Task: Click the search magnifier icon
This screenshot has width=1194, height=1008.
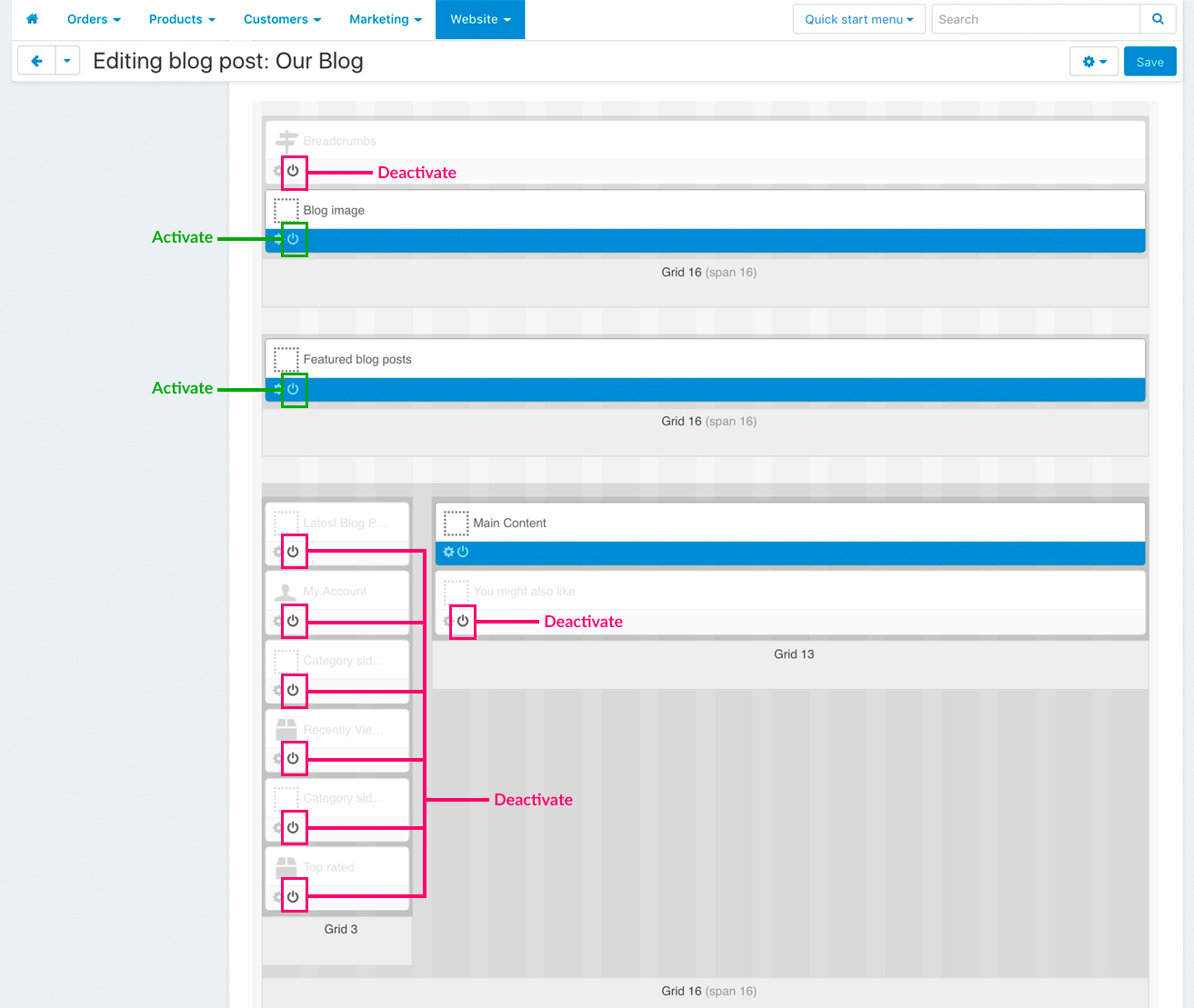Action: 1158,19
